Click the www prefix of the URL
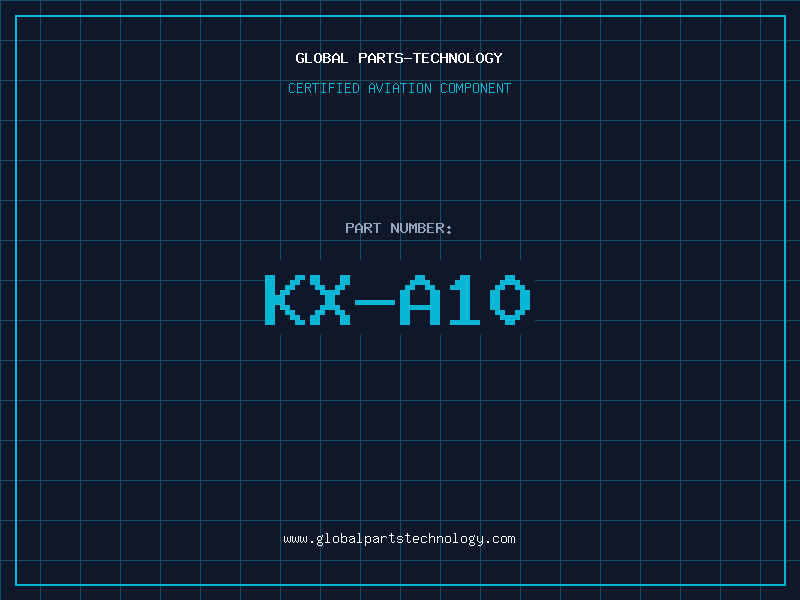The height and width of the screenshot is (600, 800). point(295,539)
